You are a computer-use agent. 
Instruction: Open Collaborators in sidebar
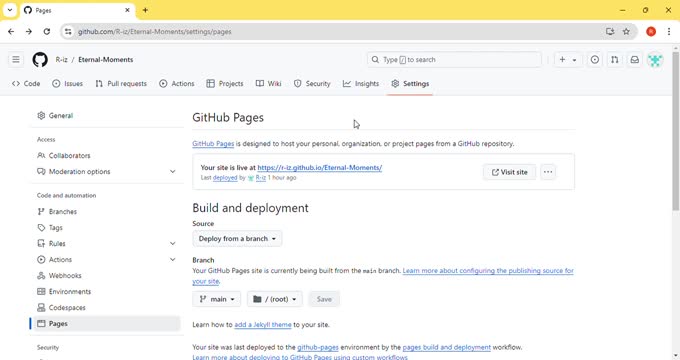tap(106, 155)
